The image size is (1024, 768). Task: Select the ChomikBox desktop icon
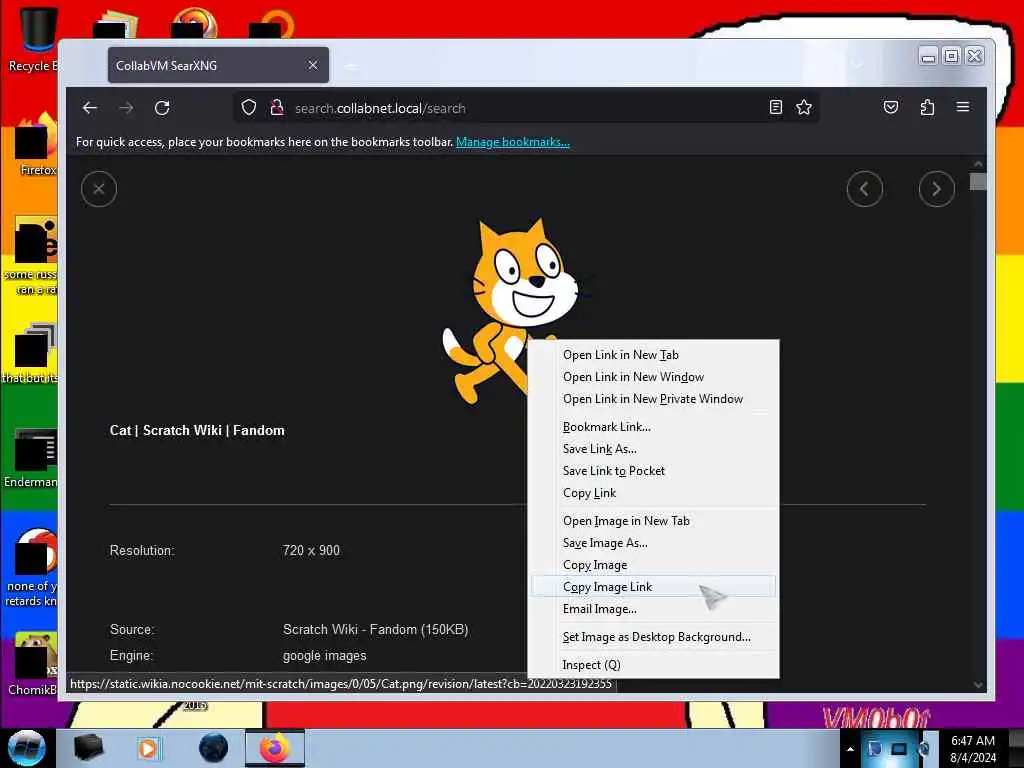(33, 664)
